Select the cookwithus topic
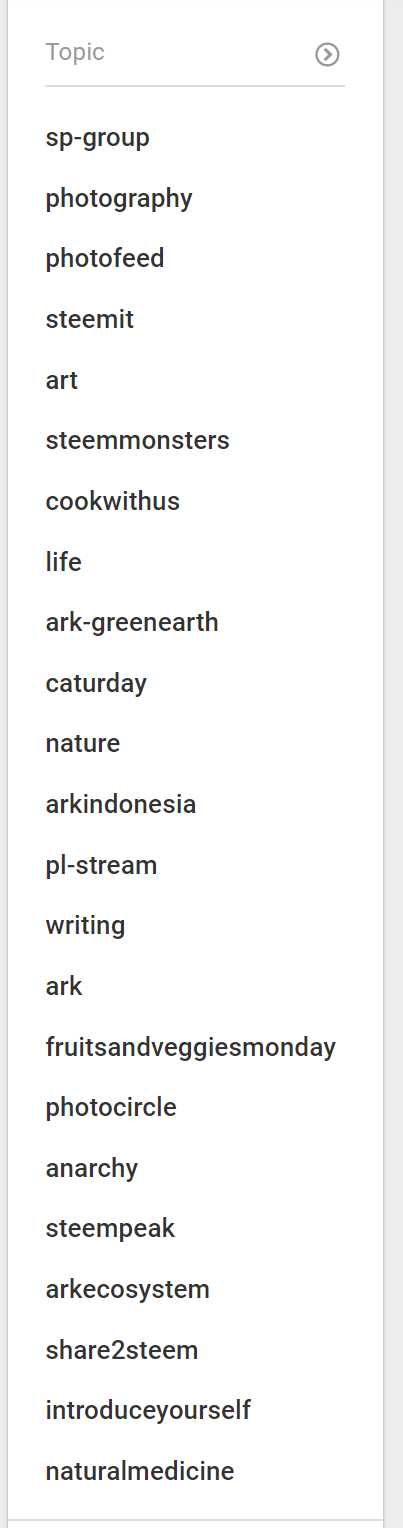 tap(112, 502)
